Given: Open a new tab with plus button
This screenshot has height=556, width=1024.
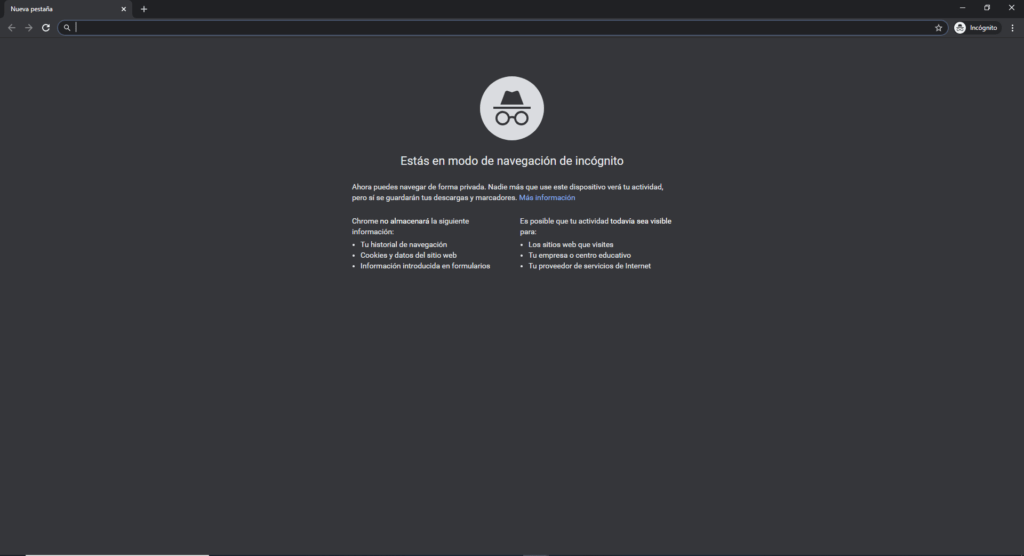Looking at the screenshot, I should pyautogui.click(x=144, y=9).
